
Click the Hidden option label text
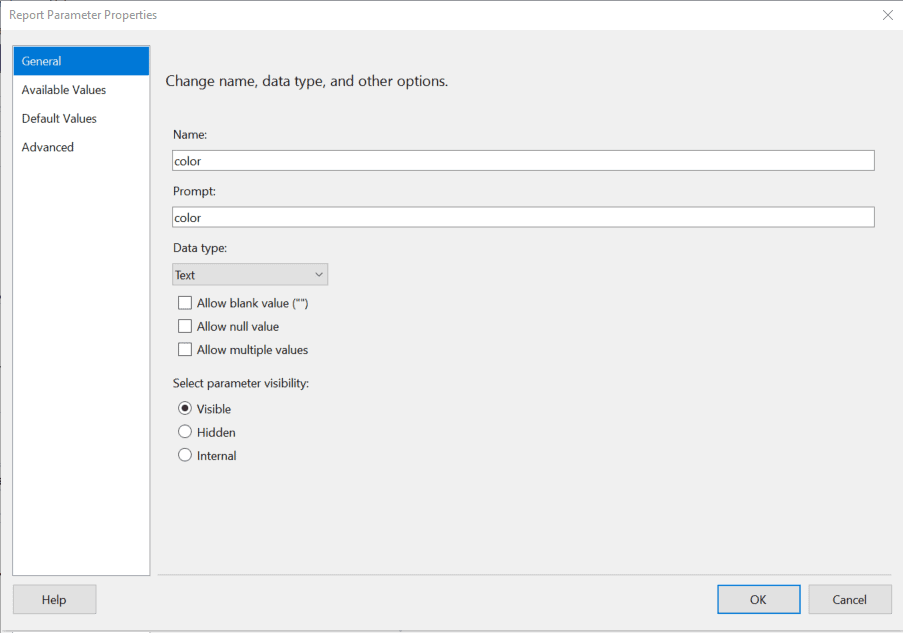[x=216, y=433]
